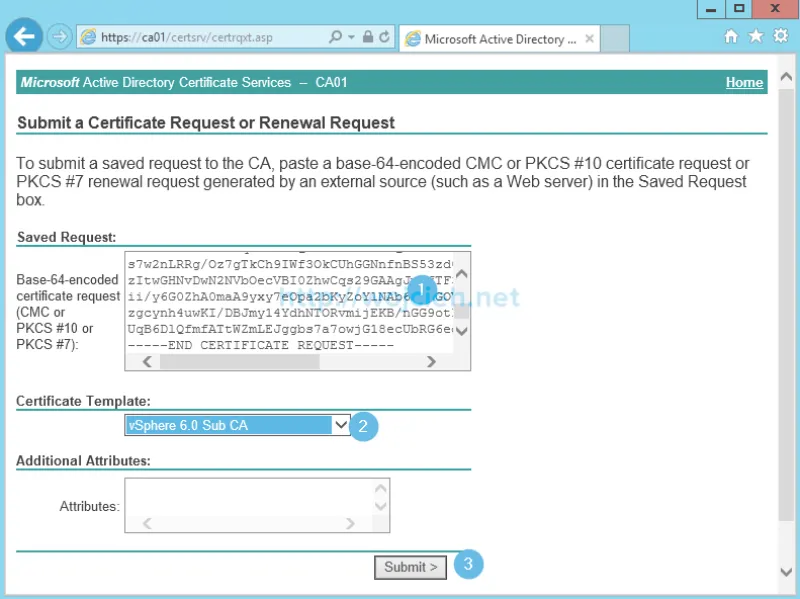The image size is (800, 599).
Task: Click the Submit button
Action: point(410,567)
